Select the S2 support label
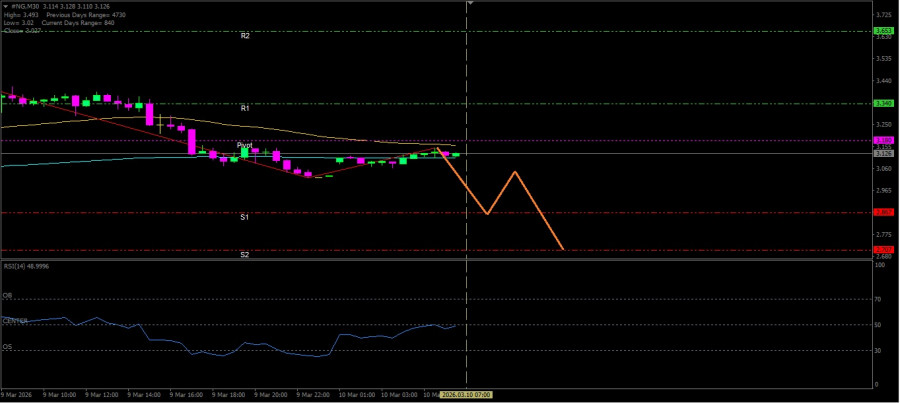The image size is (900, 403). 245,255
